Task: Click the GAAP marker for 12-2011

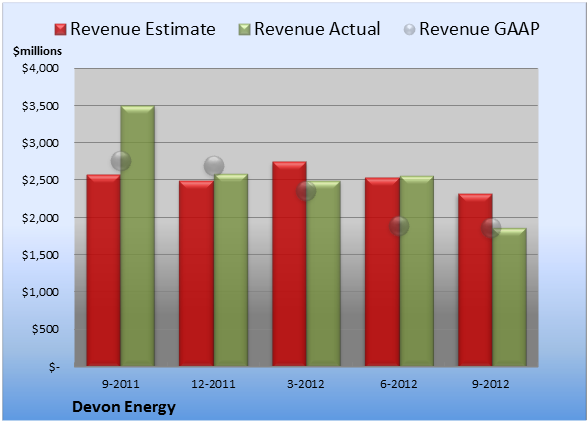Action: coord(214,166)
